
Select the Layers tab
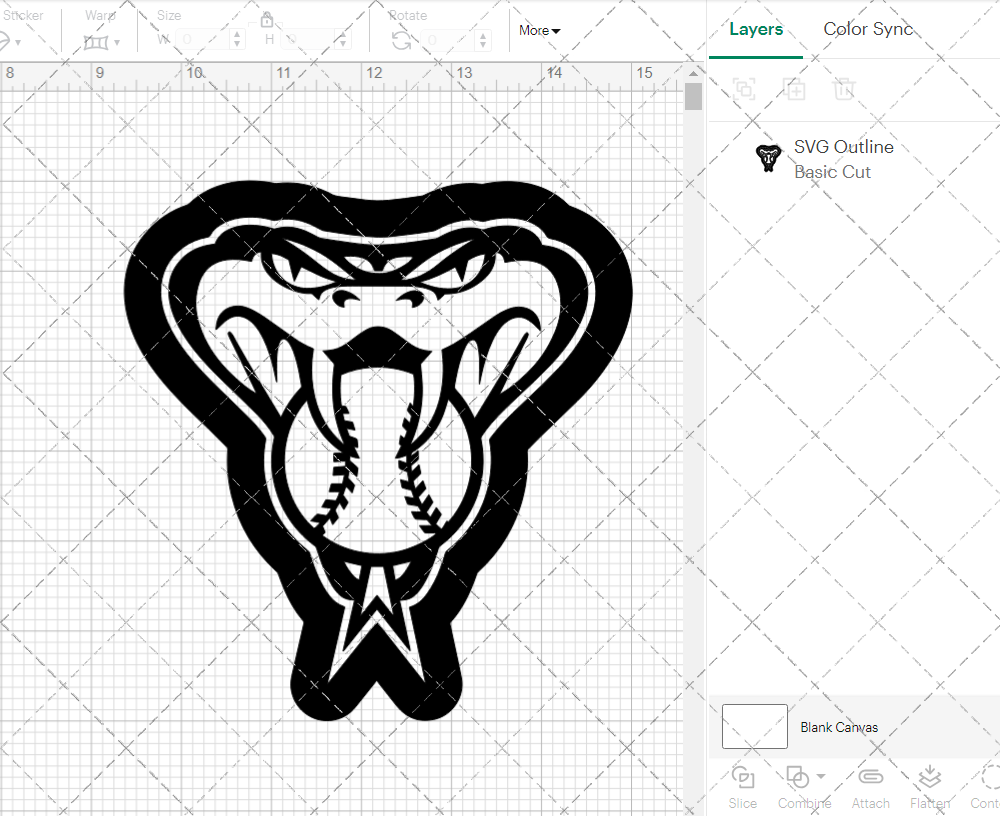tap(756, 29)
